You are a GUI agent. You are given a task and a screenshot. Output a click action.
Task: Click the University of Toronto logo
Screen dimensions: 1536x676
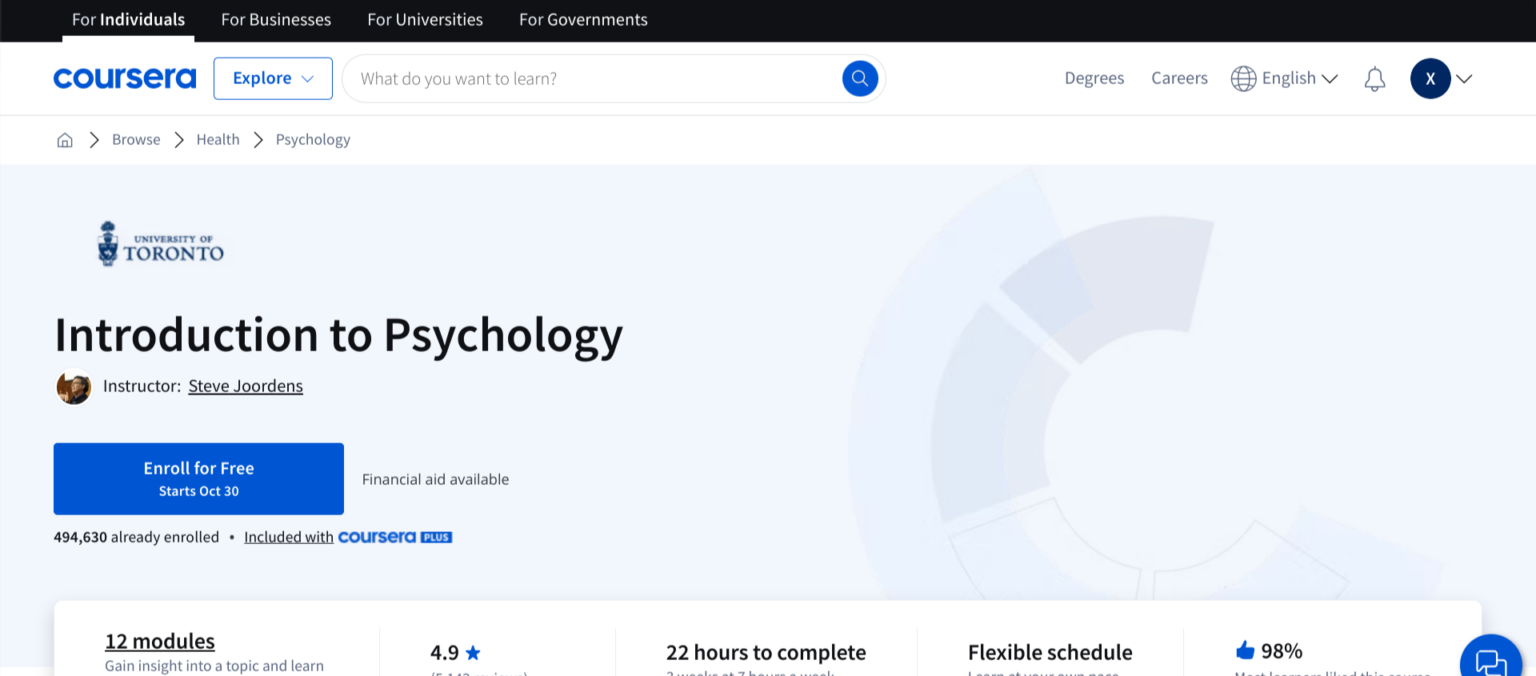tap(160, 243)
